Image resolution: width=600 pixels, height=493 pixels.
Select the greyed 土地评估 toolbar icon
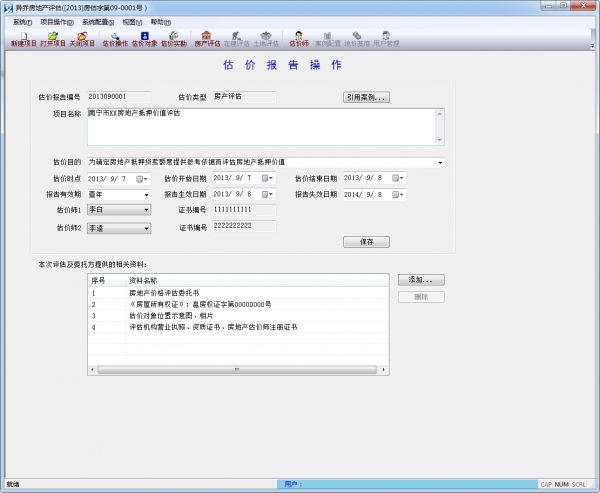[x=266, y=39]
